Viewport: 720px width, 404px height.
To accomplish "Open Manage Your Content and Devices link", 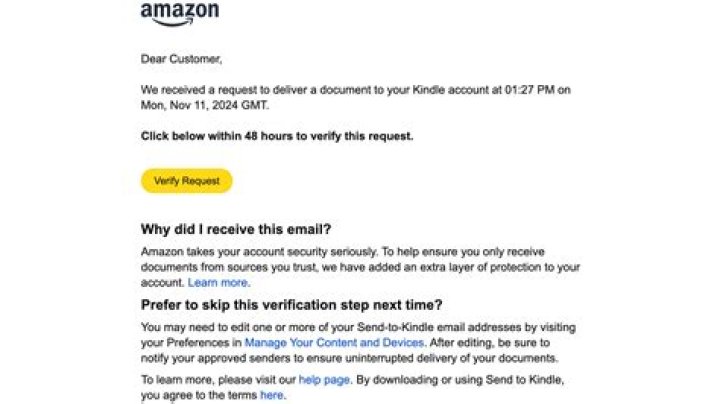I will (x=327, y=342).
